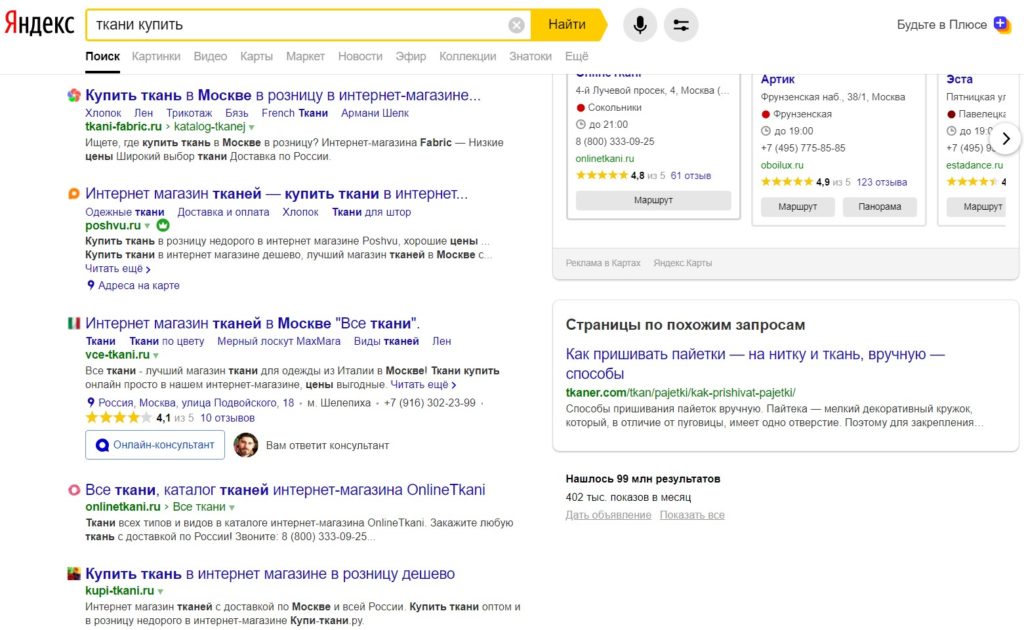Click the Yandex Plus icon
Viewport: 1024px width, 630px height.
1001,24
